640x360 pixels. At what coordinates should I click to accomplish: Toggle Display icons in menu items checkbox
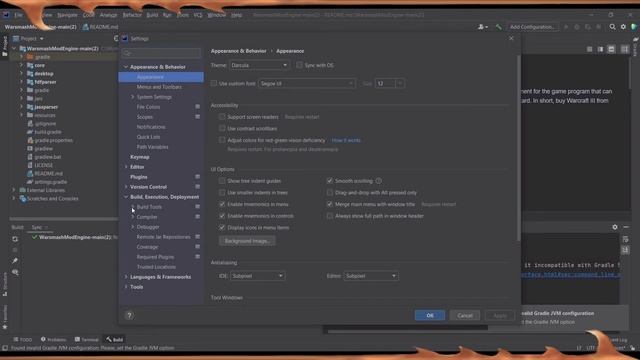coord(222,227)
